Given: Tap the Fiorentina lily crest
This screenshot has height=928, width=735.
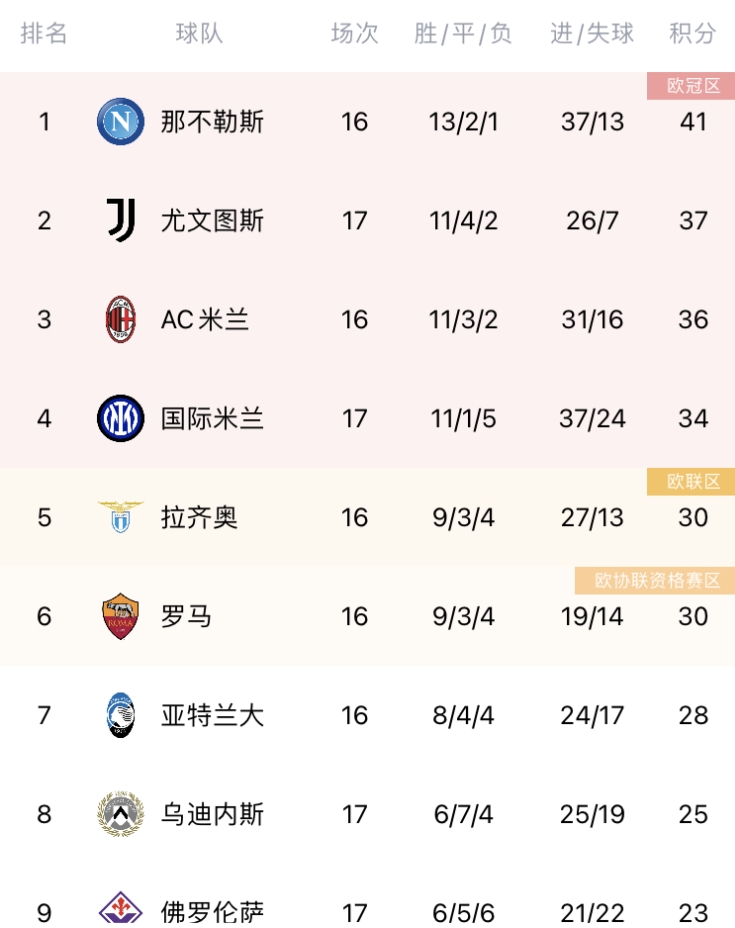Looking at the screenshot, I should (121, 908).
